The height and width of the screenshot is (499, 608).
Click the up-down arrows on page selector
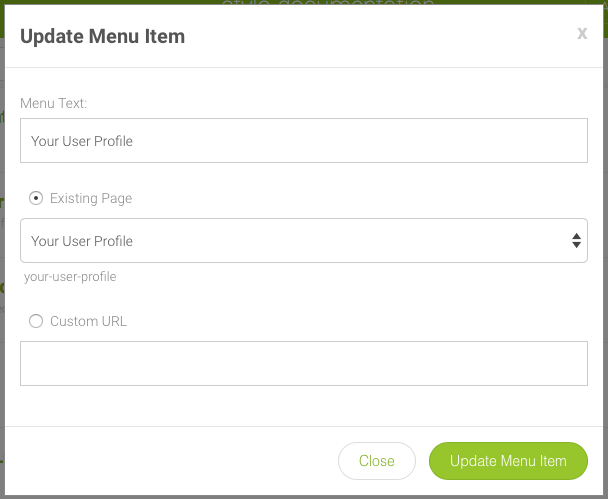click(576, 241)
